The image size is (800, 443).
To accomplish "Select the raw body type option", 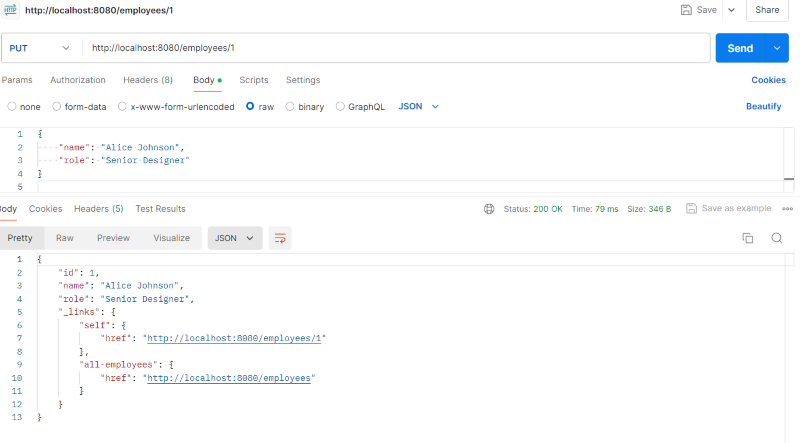I will pos(251,106).
